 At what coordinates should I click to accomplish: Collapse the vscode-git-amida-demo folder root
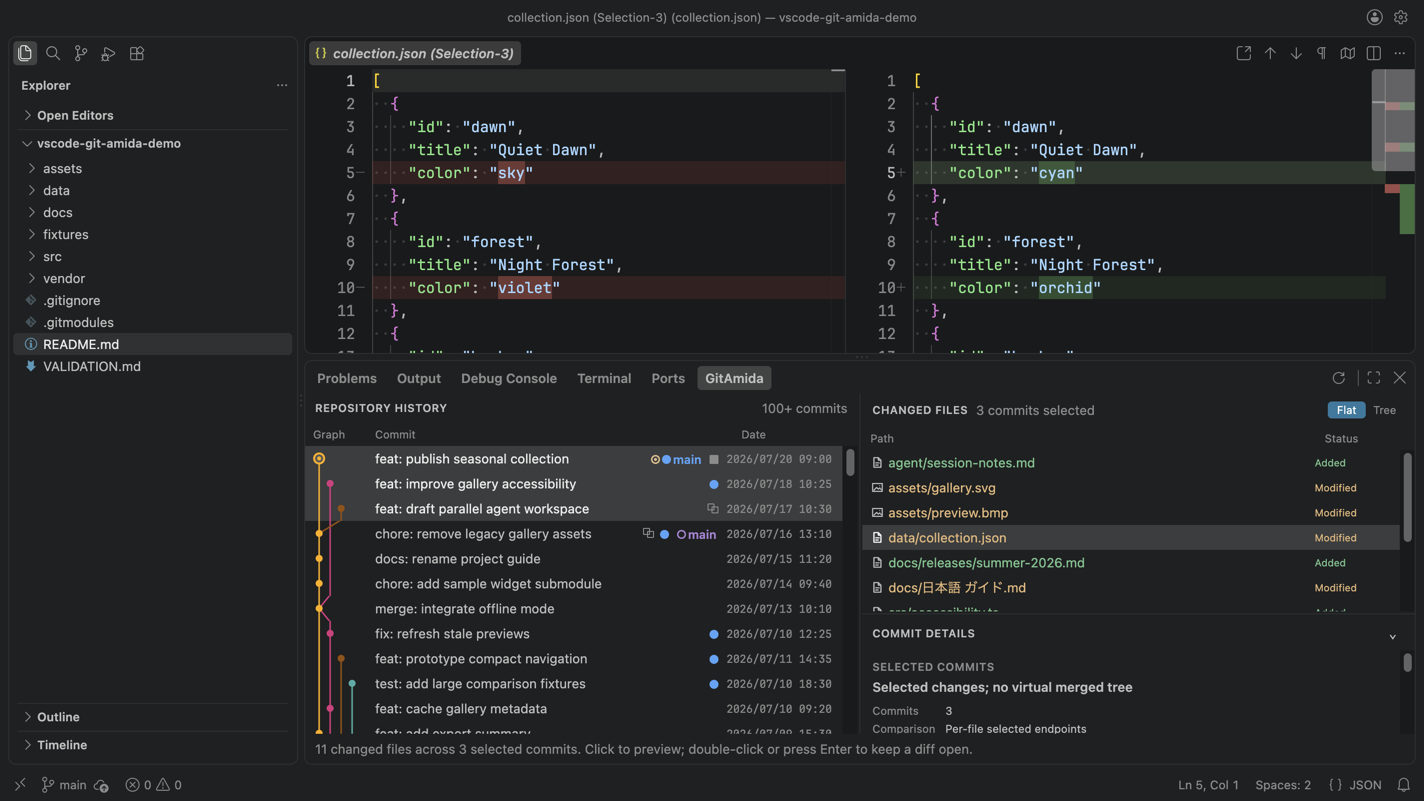click(152, 143)
